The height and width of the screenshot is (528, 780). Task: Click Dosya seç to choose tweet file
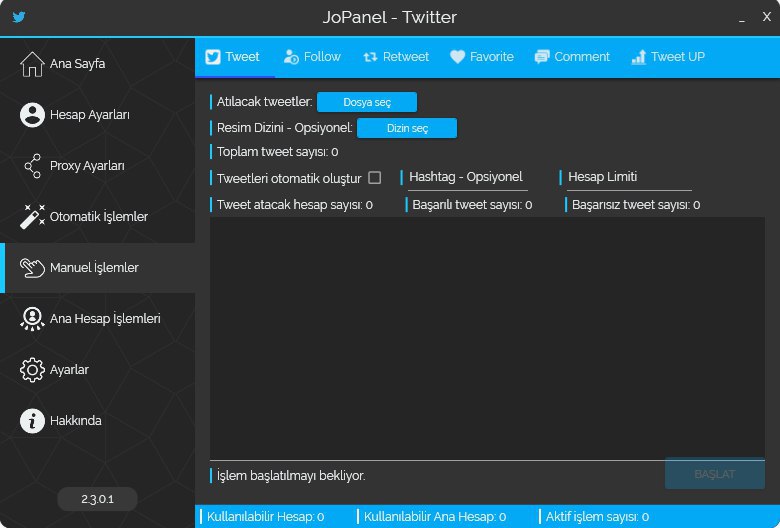pos(367,102)
